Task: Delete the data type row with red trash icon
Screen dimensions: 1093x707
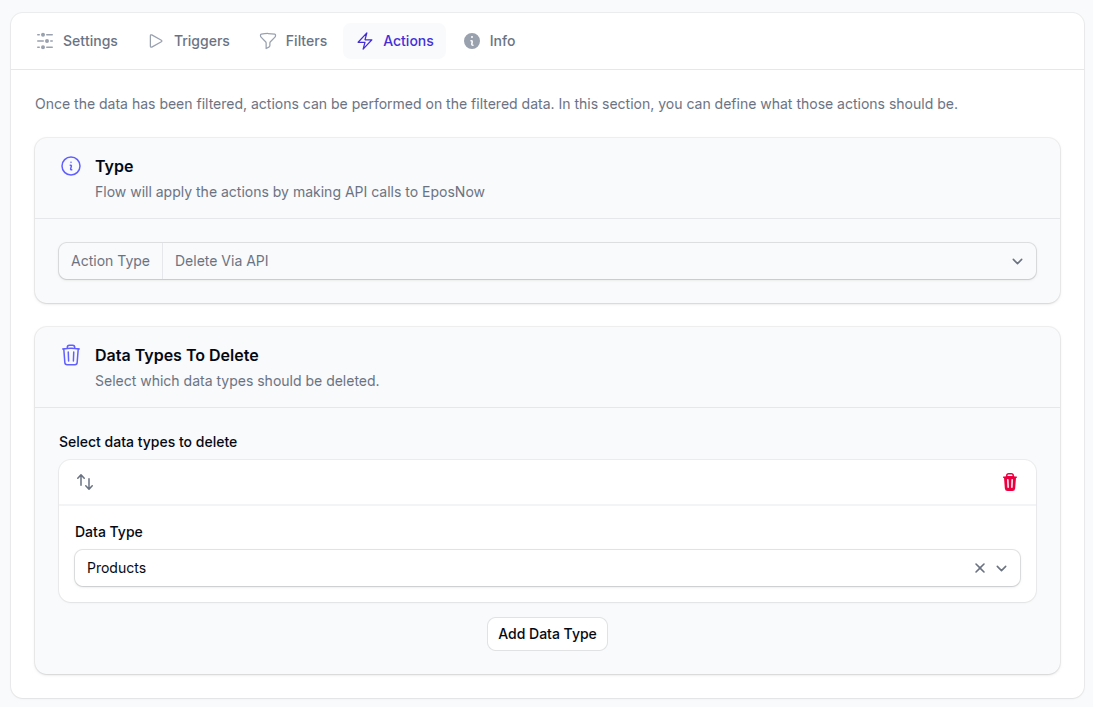Action: point(1009,482)
